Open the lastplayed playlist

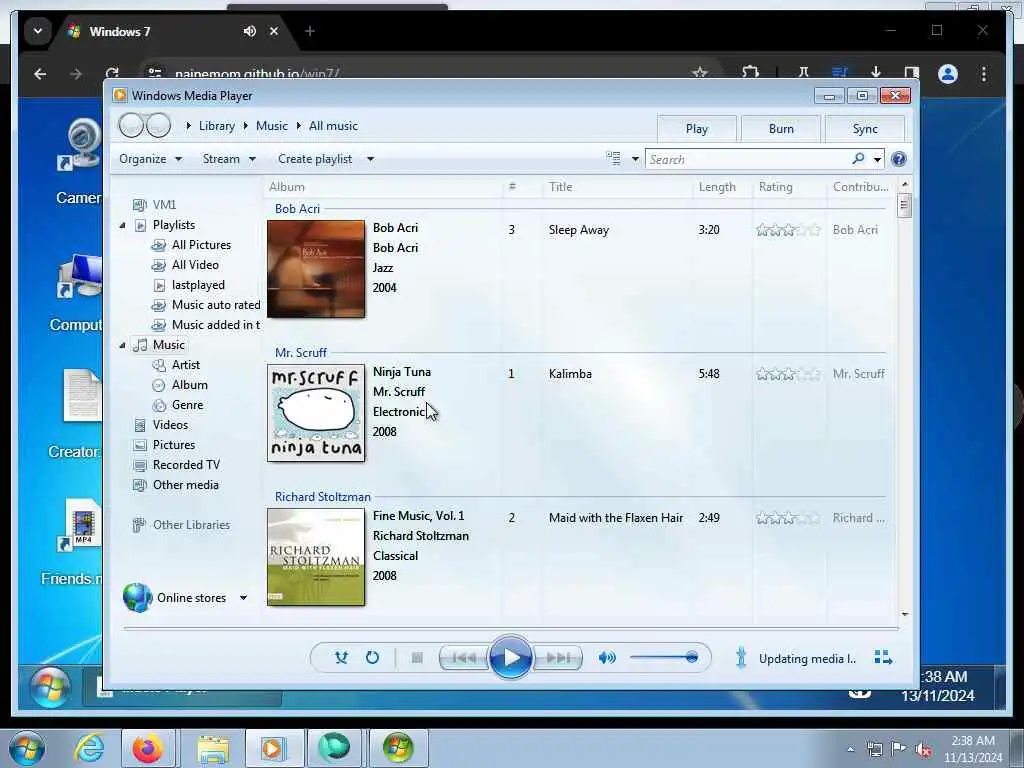tap(198, 285)
